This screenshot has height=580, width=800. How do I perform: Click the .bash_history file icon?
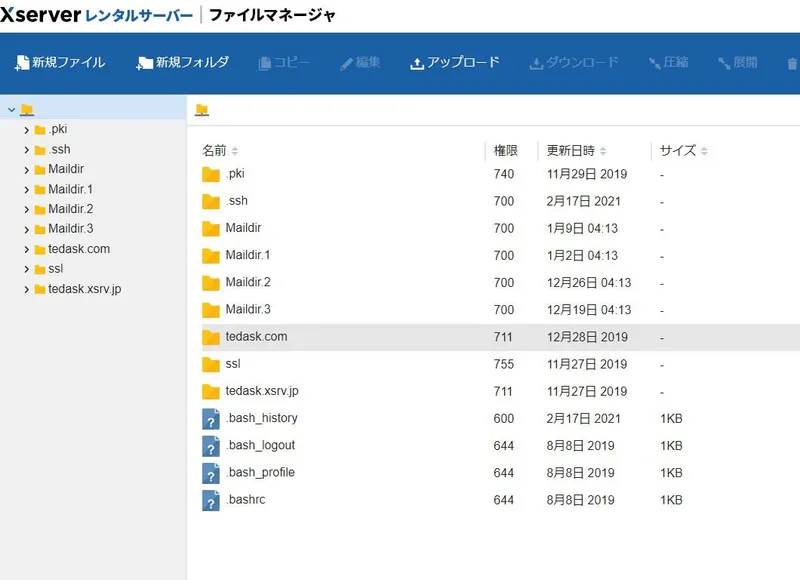click(211, 419)
